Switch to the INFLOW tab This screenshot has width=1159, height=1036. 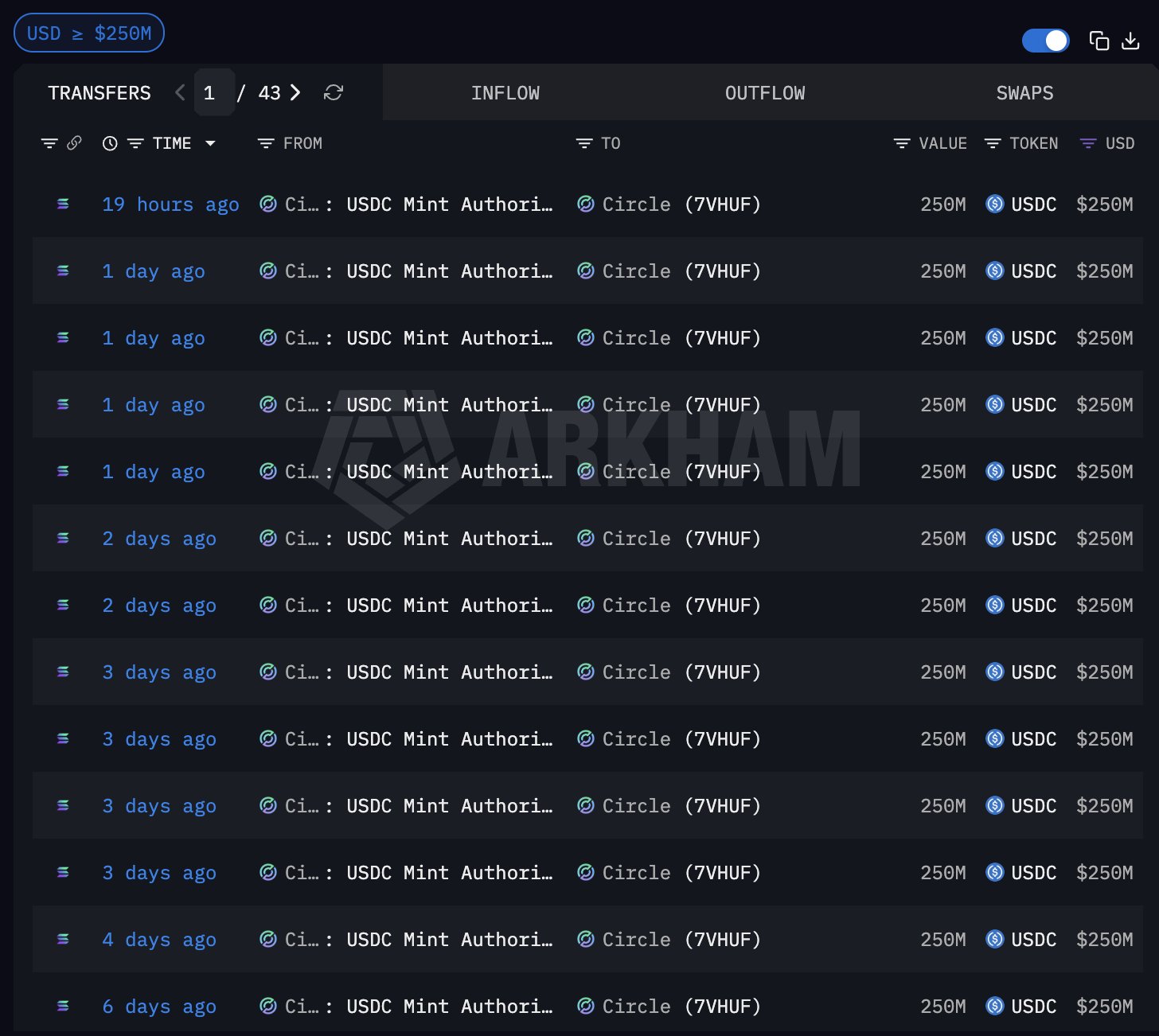(x=505, y=93)
